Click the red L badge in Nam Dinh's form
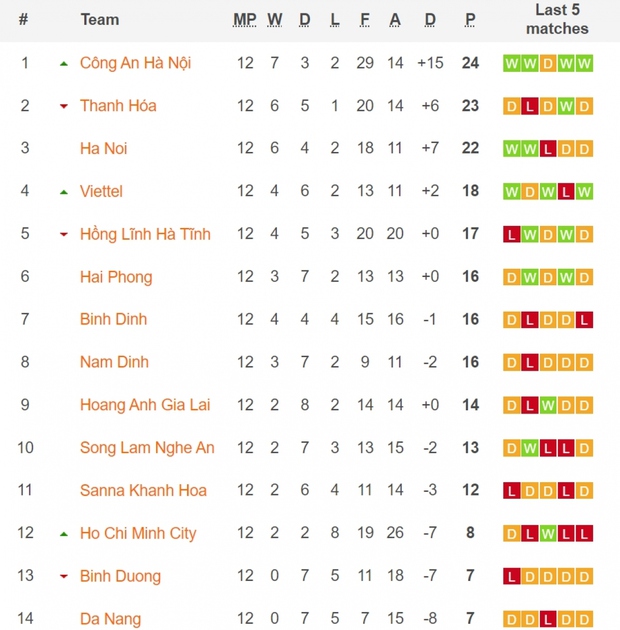The height and width of the screenshot is (630, 620). tap(530, 363)
